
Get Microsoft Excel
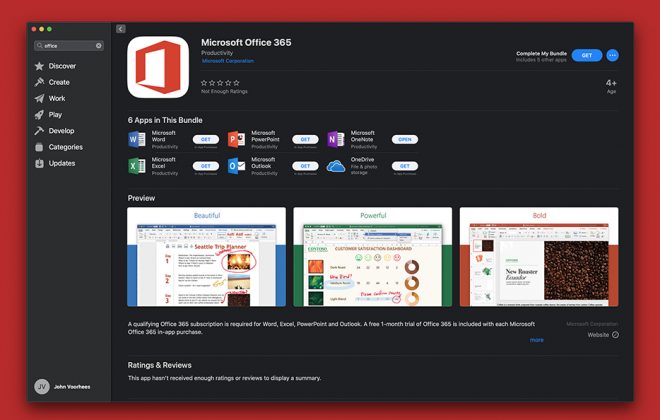pos(206,166)
